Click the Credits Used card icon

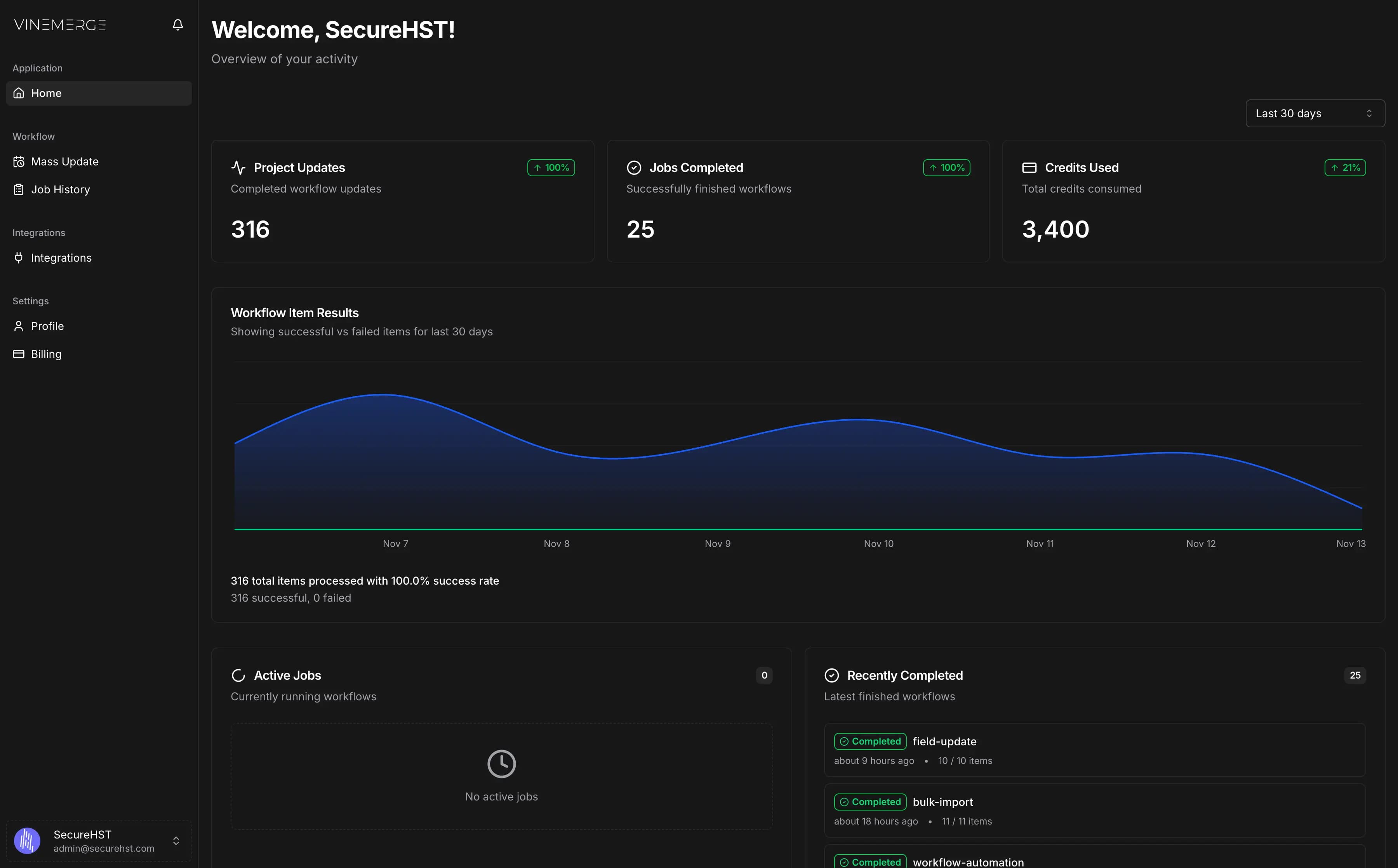click(1029, 167)
